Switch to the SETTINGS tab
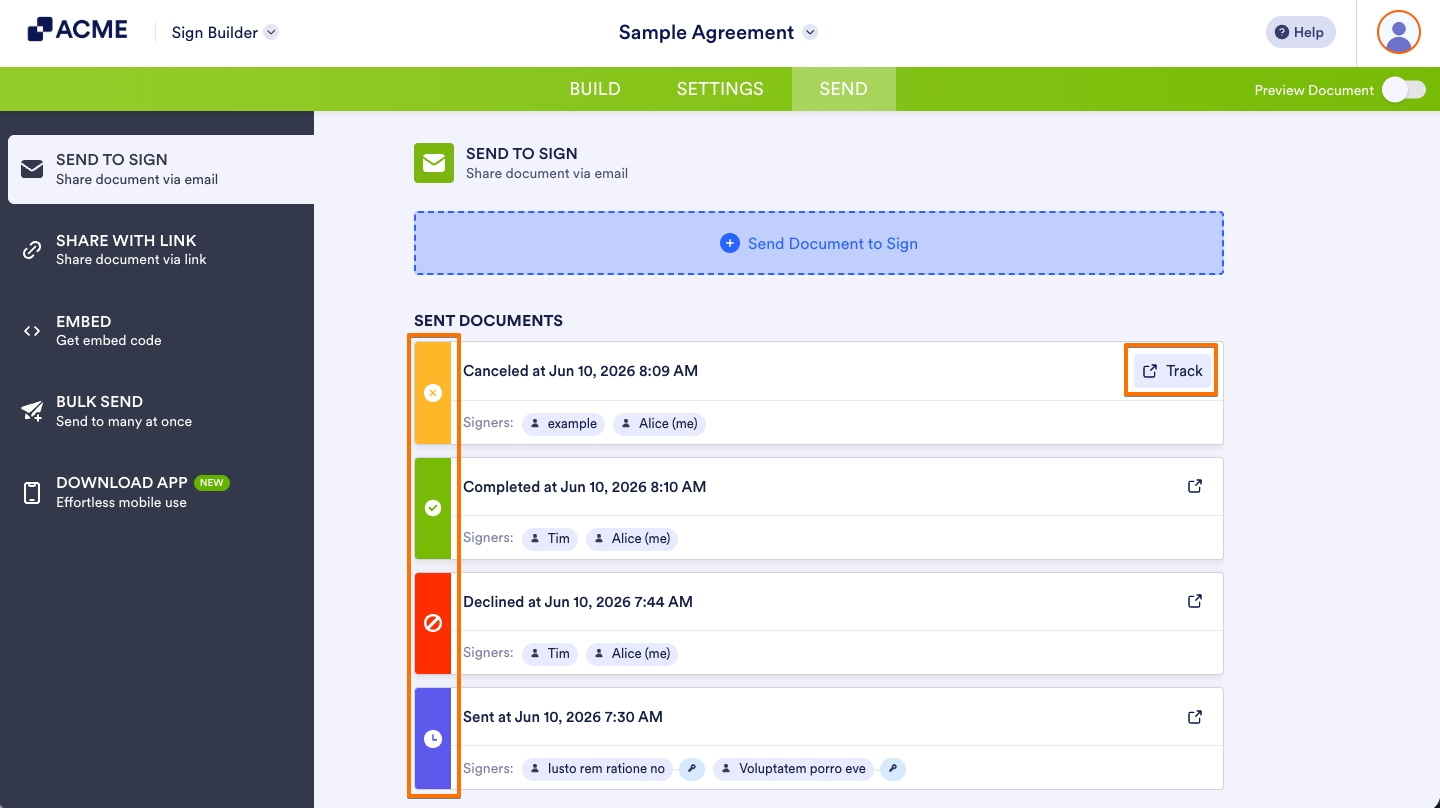The width and height of the screenshot is (1440, 808). click(720, 89)
